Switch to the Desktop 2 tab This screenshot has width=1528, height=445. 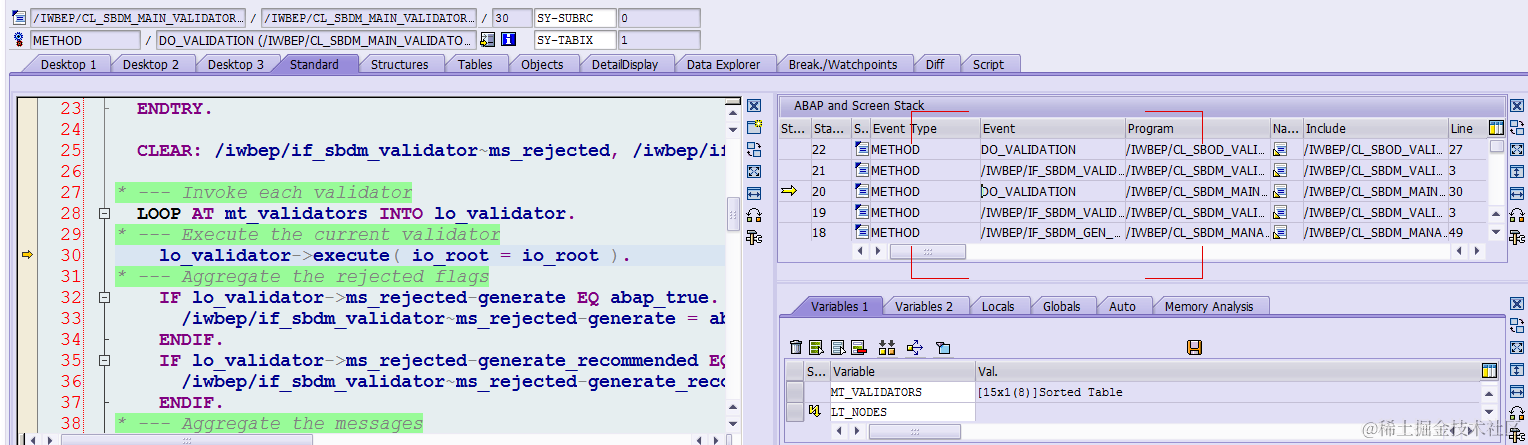tap(151, 64)
